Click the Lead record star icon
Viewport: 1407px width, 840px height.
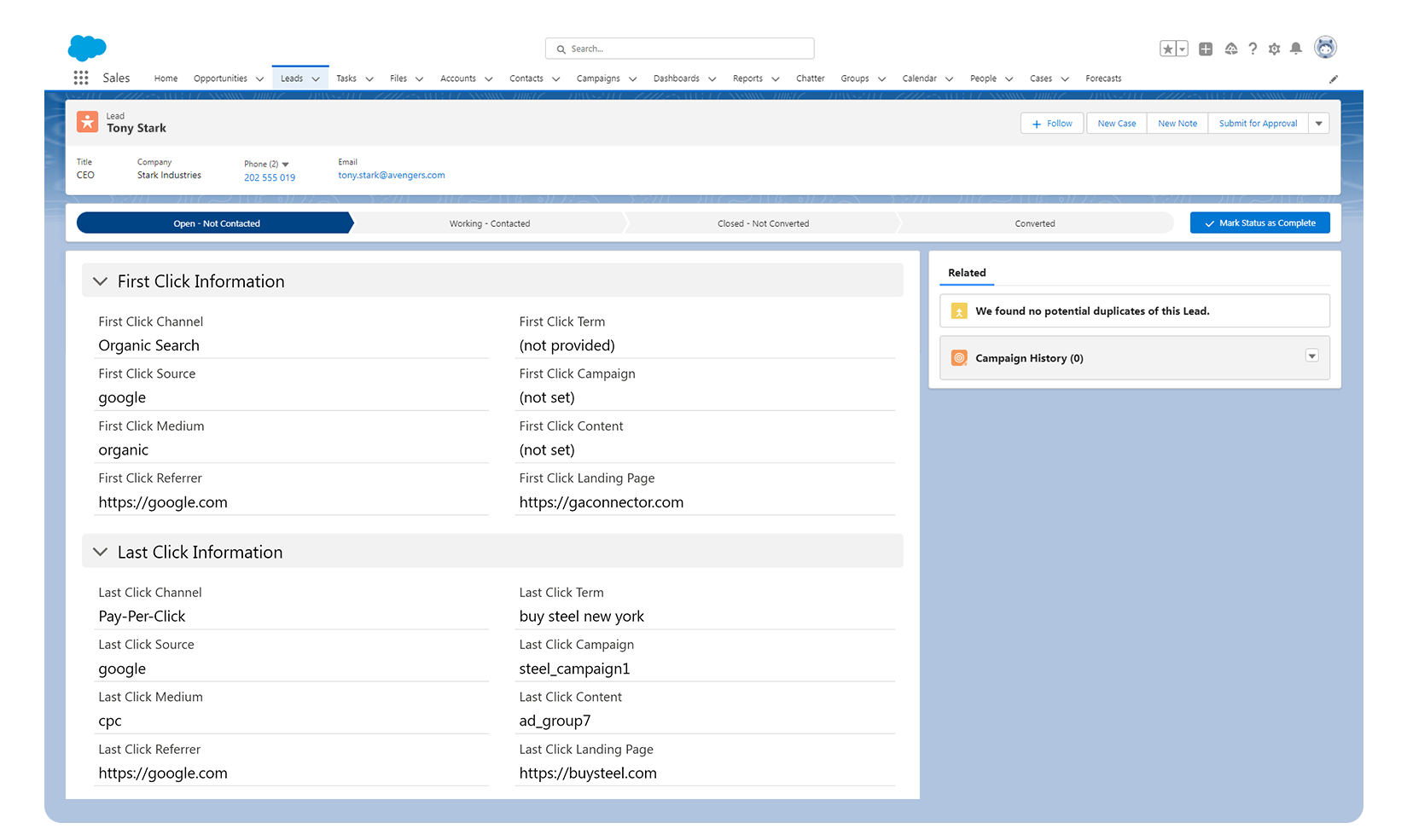87,122
